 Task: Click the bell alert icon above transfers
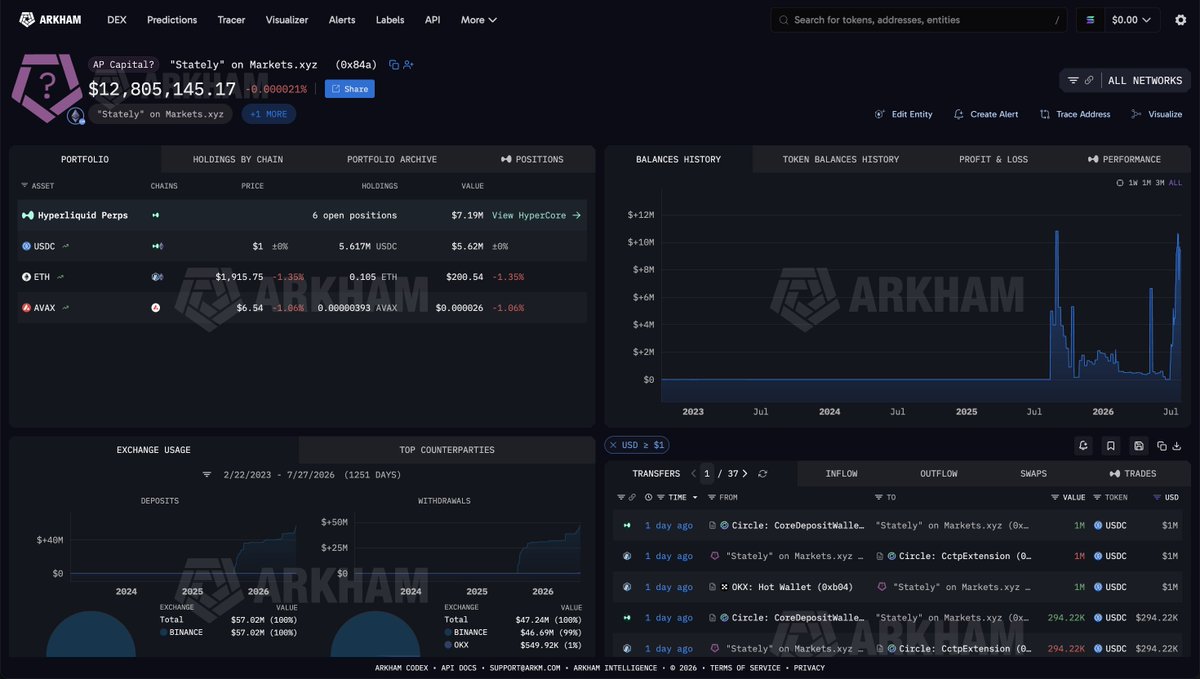[x=1083, y=445]
